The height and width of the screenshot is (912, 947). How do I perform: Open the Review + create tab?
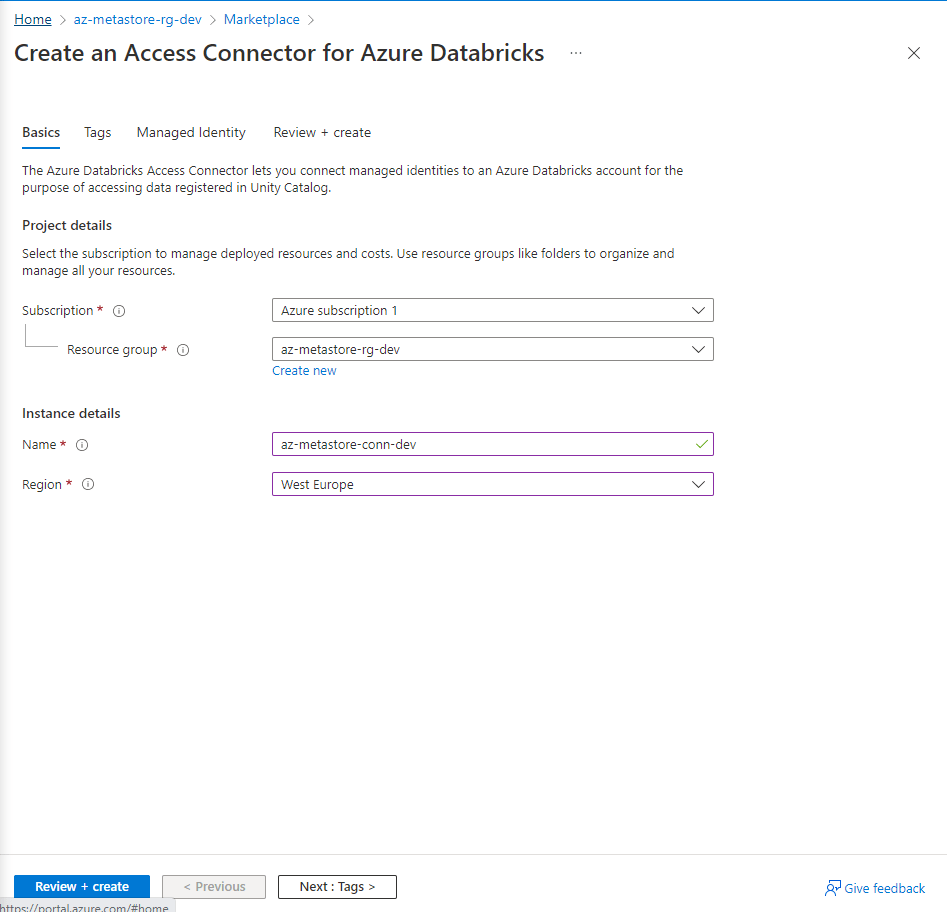click(322, 132)
